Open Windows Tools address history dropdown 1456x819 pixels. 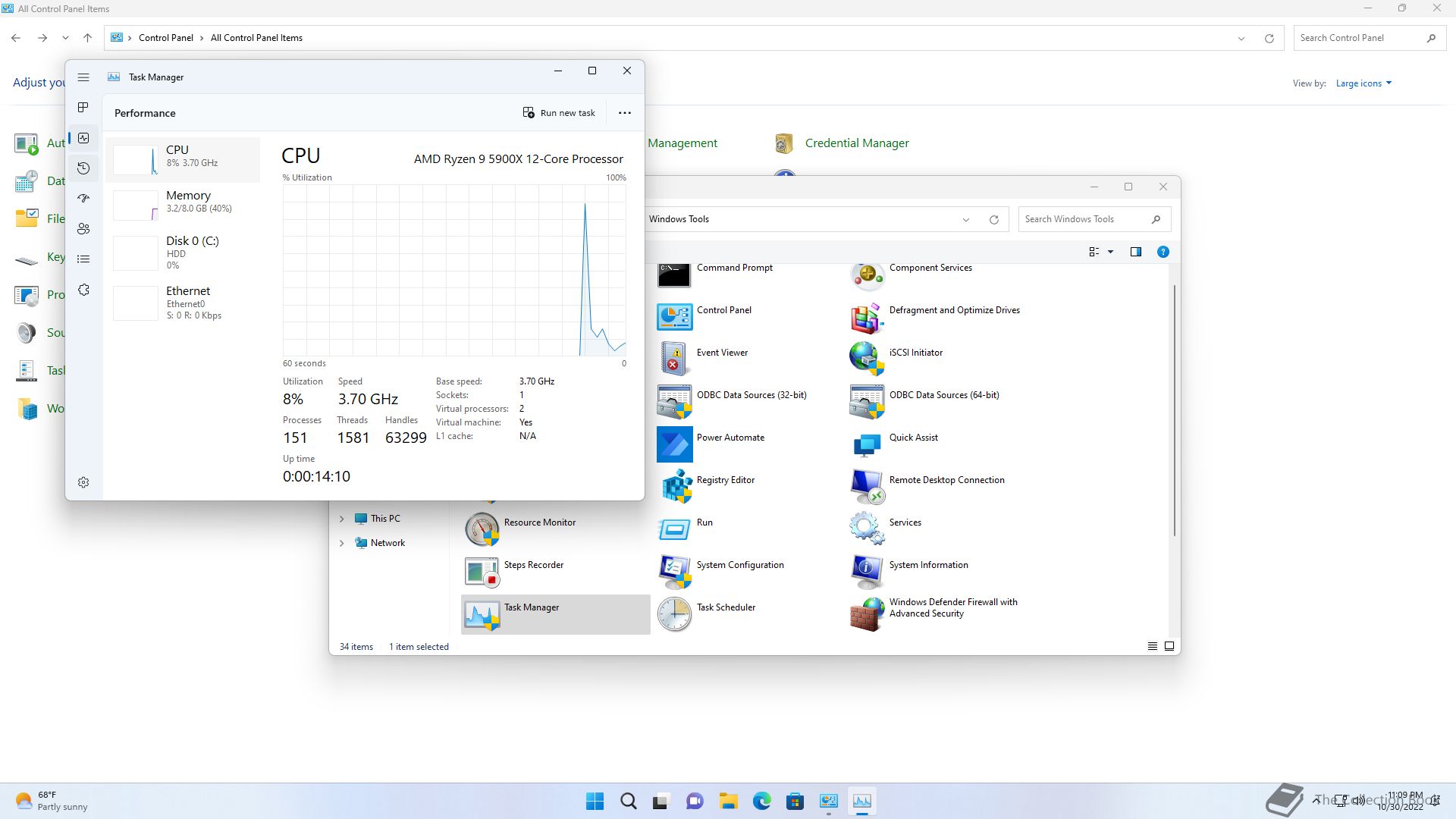point(966,220)
